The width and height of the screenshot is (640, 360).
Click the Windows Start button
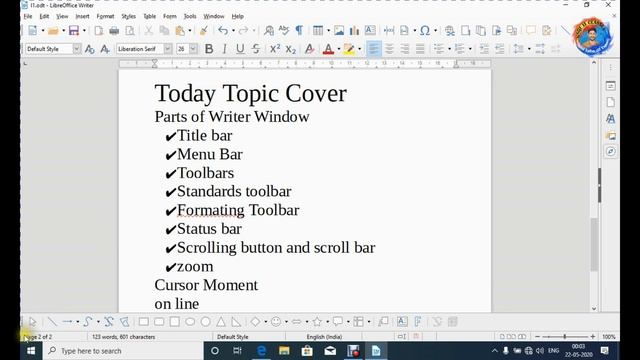[x=31, y=351]
